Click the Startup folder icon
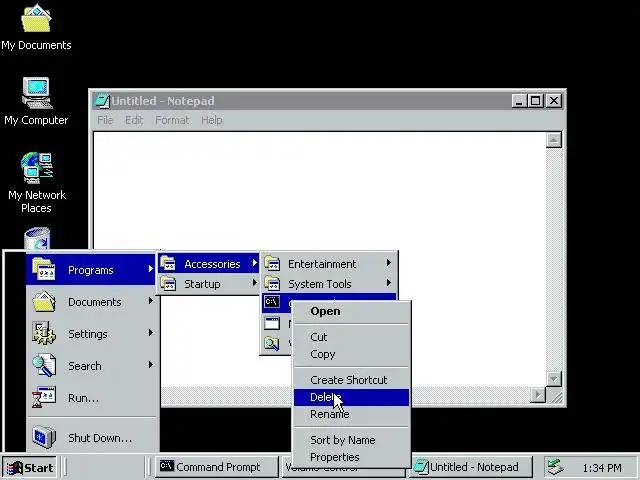The width and height of the screenshot is (640, 480). pos(168,283)
